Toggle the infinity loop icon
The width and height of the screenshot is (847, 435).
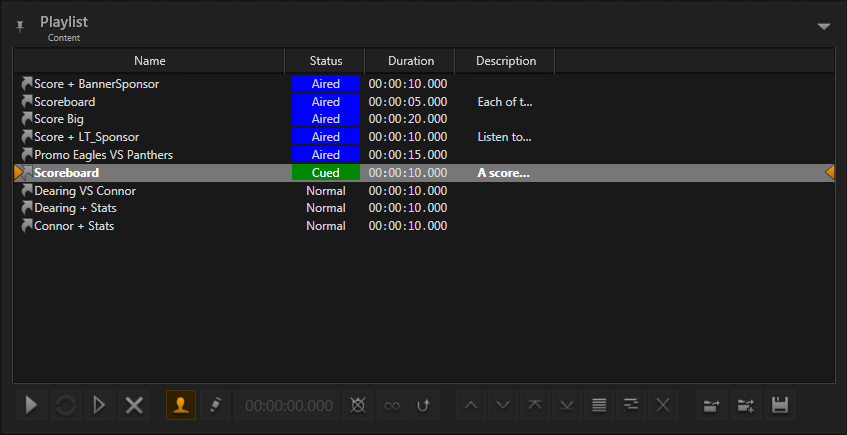(x=391, y=405)
